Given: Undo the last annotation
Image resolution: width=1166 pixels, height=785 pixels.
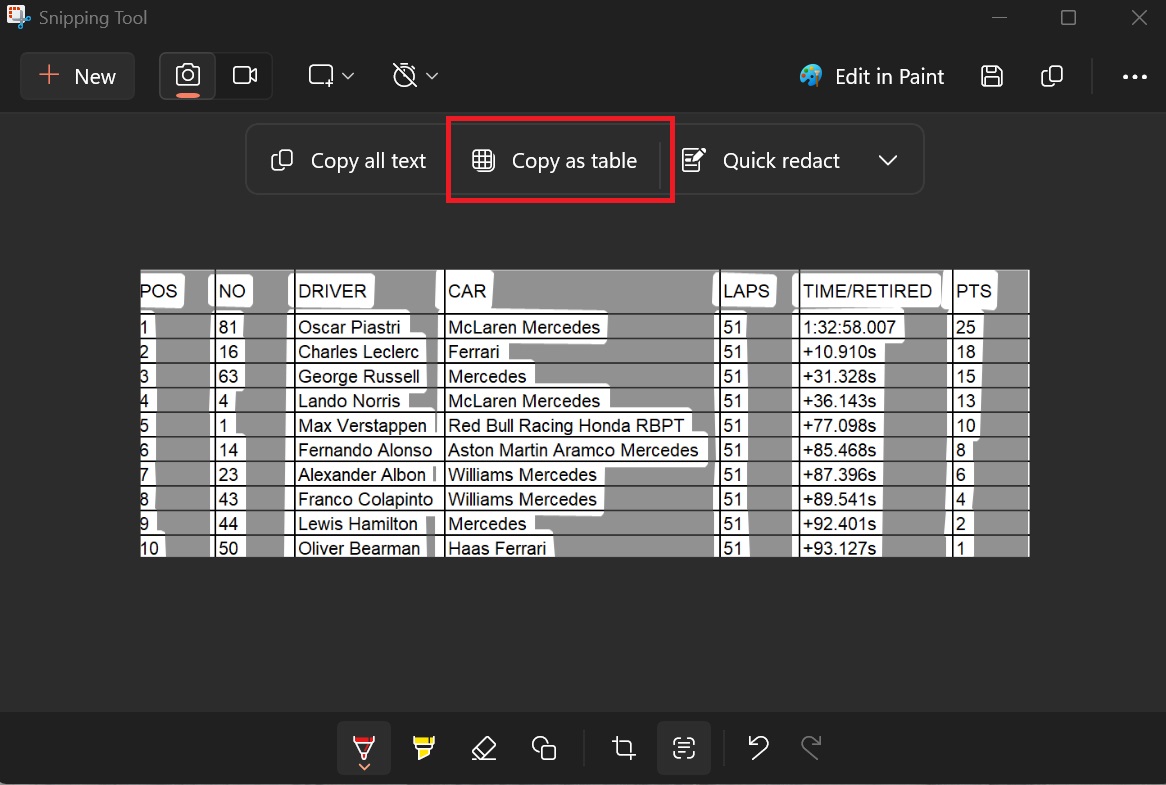Looking at the screenshot, I should click(757, 747).
